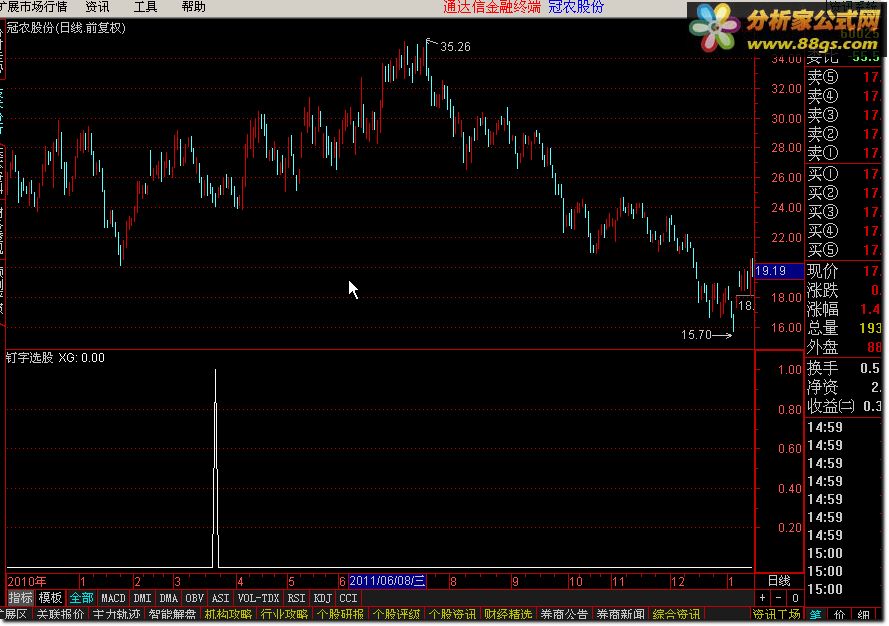
Task: Switch indicator to MACD
Action: pos(113,598)
